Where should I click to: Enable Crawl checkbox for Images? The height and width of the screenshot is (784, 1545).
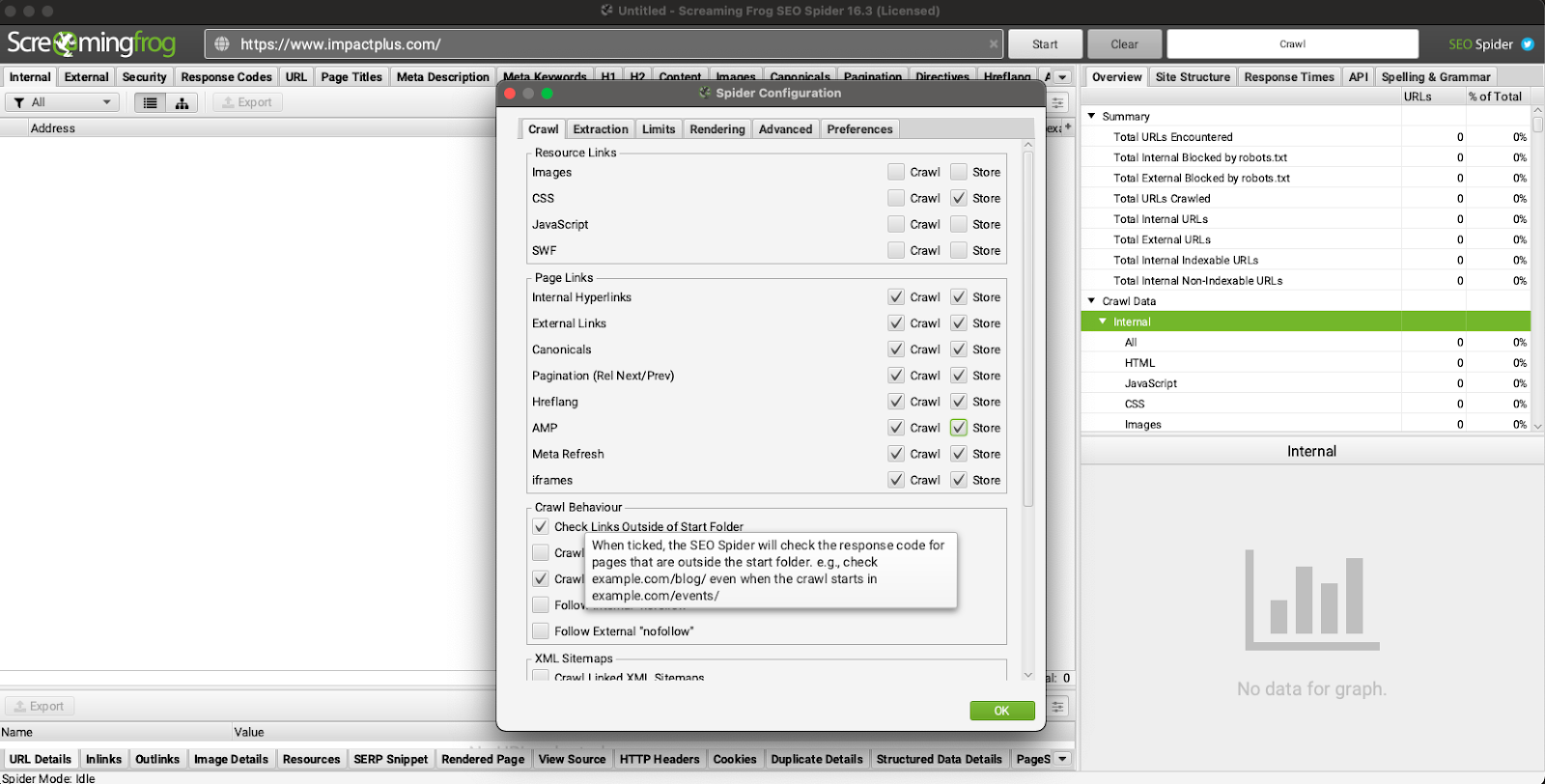click(896, 172)
